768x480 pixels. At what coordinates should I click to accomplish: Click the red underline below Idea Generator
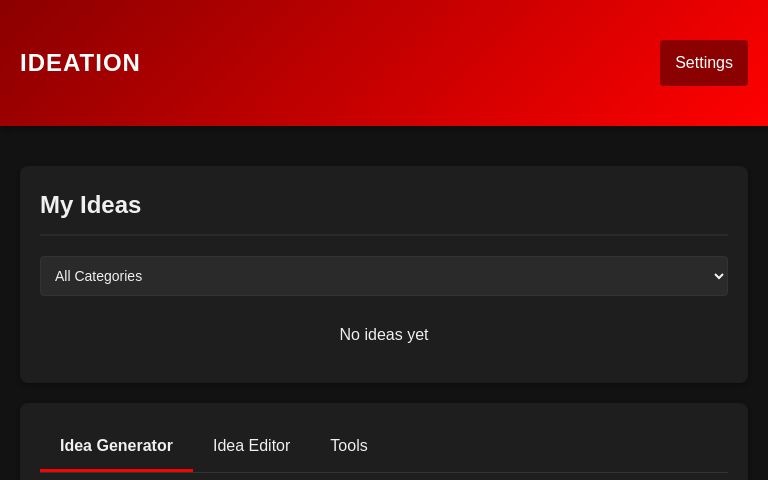(116, 470)
